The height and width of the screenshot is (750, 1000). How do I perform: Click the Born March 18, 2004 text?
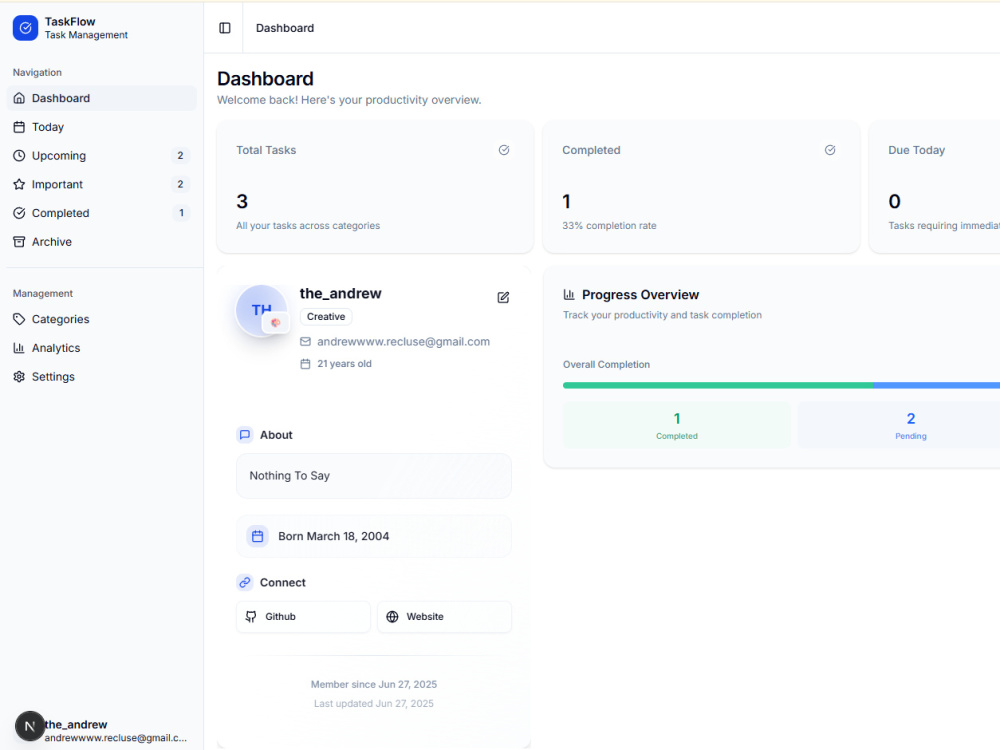[334, 536]
